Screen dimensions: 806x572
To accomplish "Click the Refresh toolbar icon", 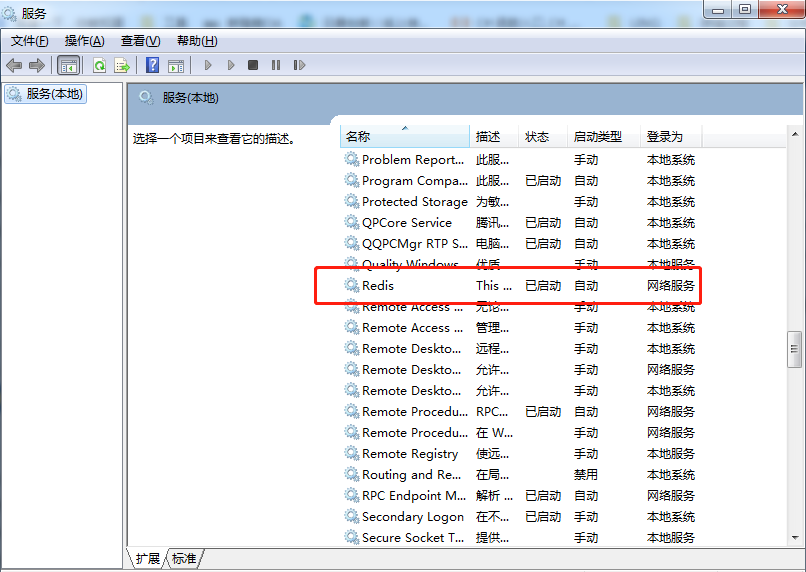I will click(99, 65).
